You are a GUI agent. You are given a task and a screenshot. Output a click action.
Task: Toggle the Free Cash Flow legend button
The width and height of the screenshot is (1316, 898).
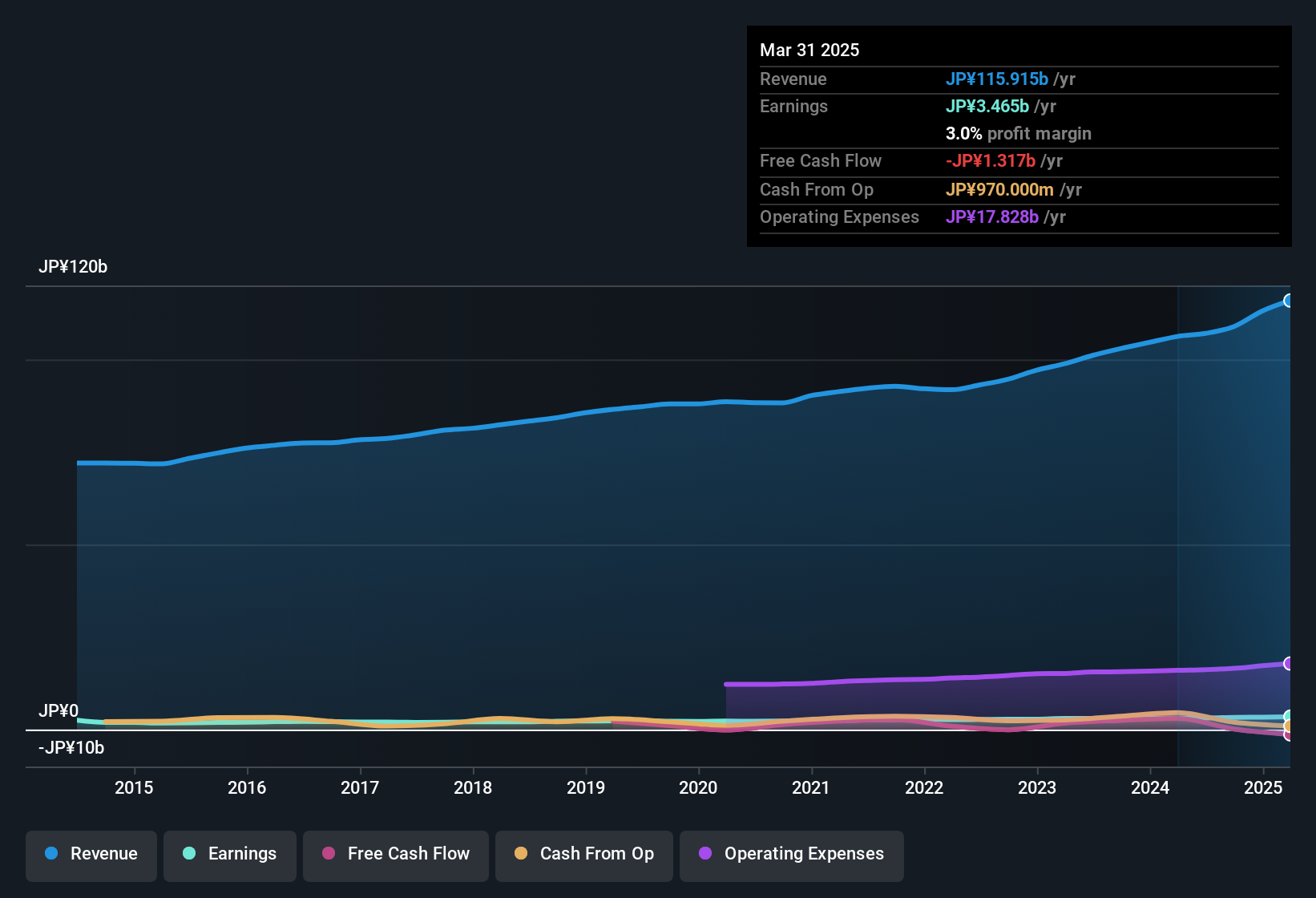click(x=396, y=855)
